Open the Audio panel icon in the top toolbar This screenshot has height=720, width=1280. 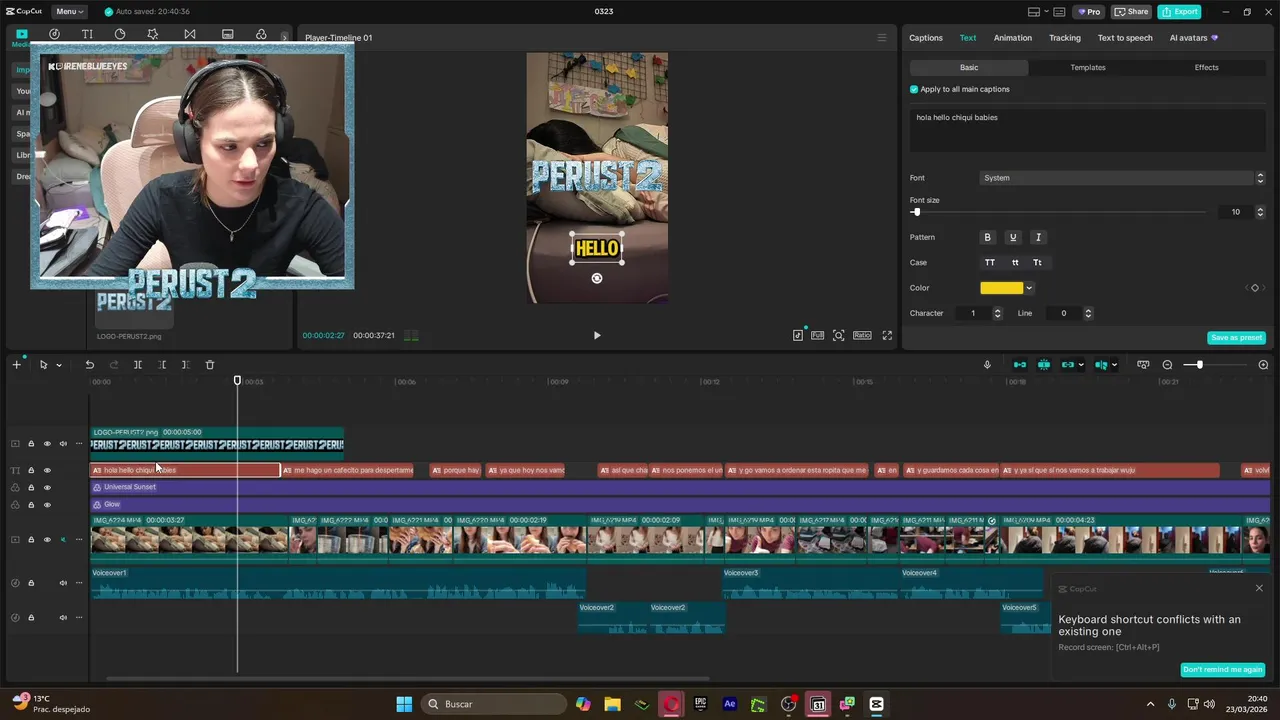(x=54, y=34)
